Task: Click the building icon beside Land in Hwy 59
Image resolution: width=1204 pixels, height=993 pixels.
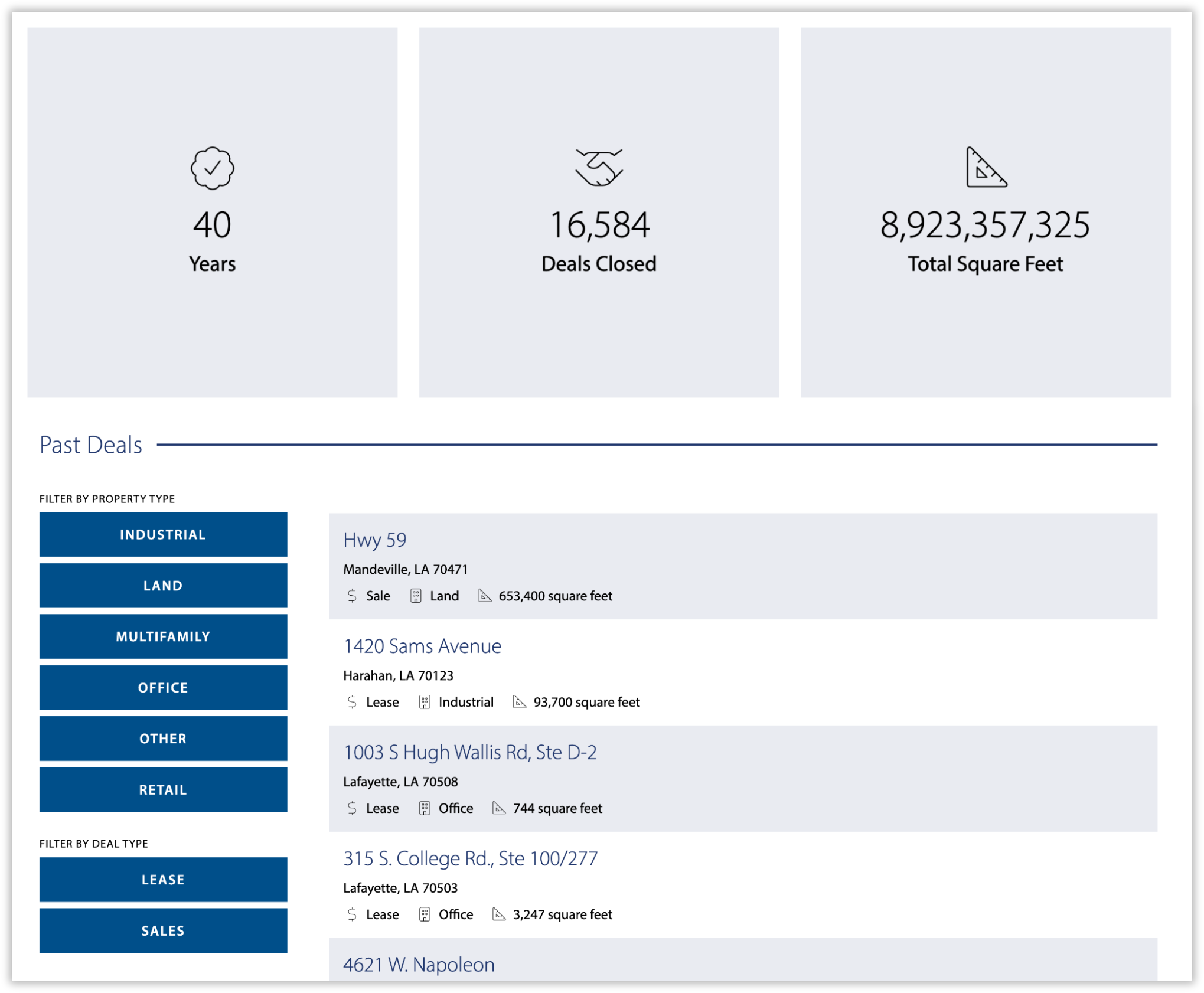Action: 416,596
